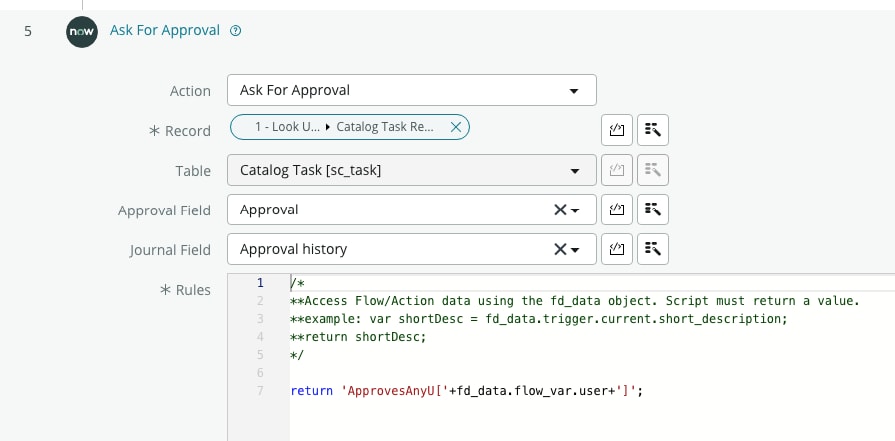The height and width of the screenshot is (441, 895).
Task: Click line 1 of the Rules script editor
Action: pos(592,283)
